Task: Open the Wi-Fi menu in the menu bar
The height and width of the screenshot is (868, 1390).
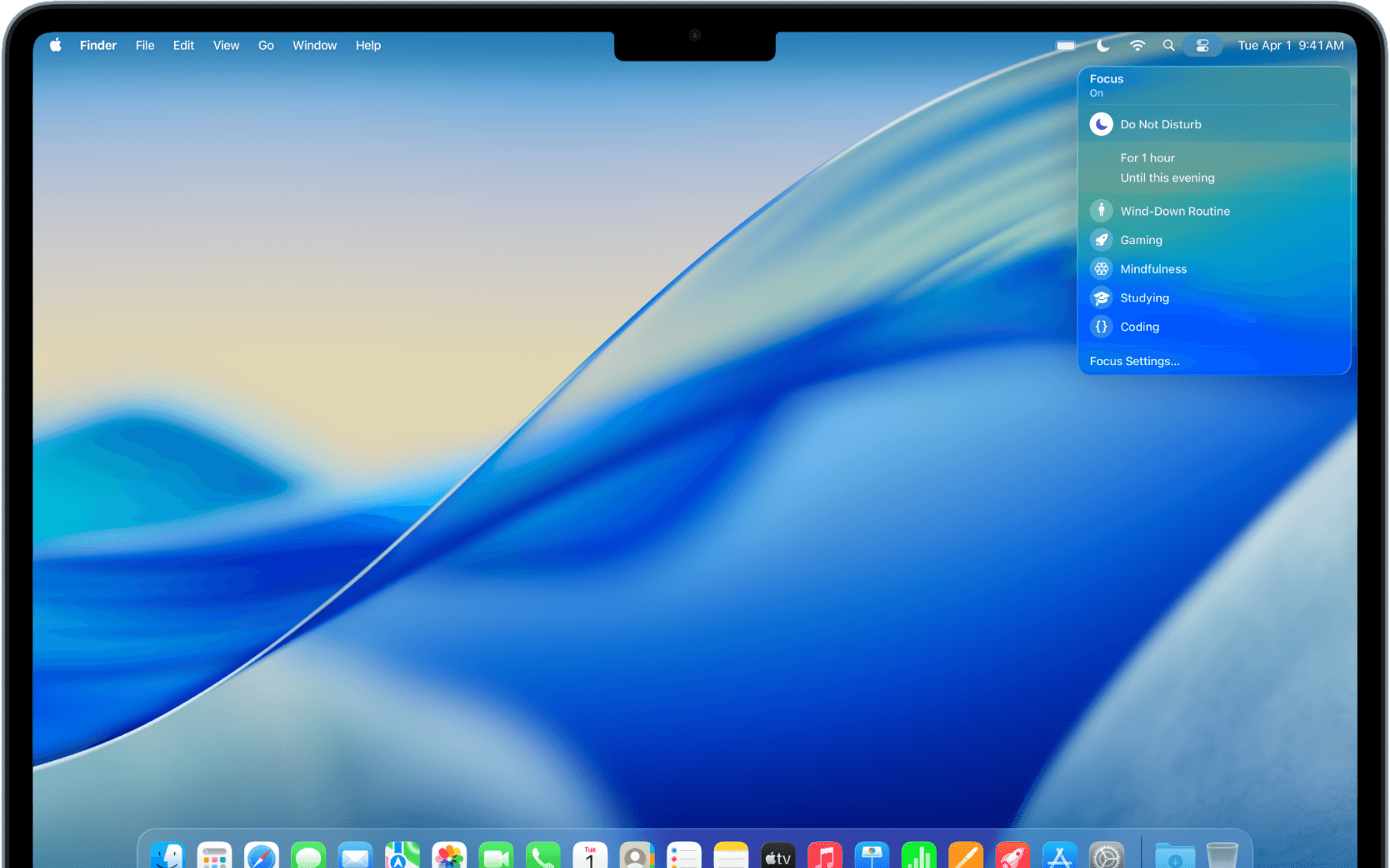Action: click(x=1137, y=46)
